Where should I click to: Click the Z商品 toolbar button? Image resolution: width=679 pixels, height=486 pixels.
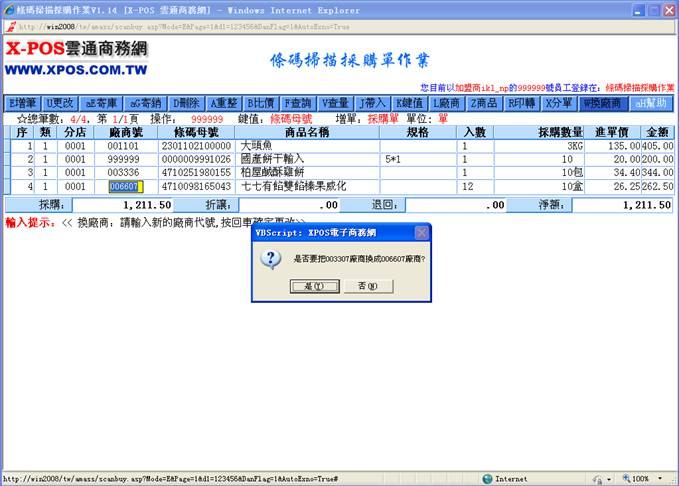click(x=484, y=103)
